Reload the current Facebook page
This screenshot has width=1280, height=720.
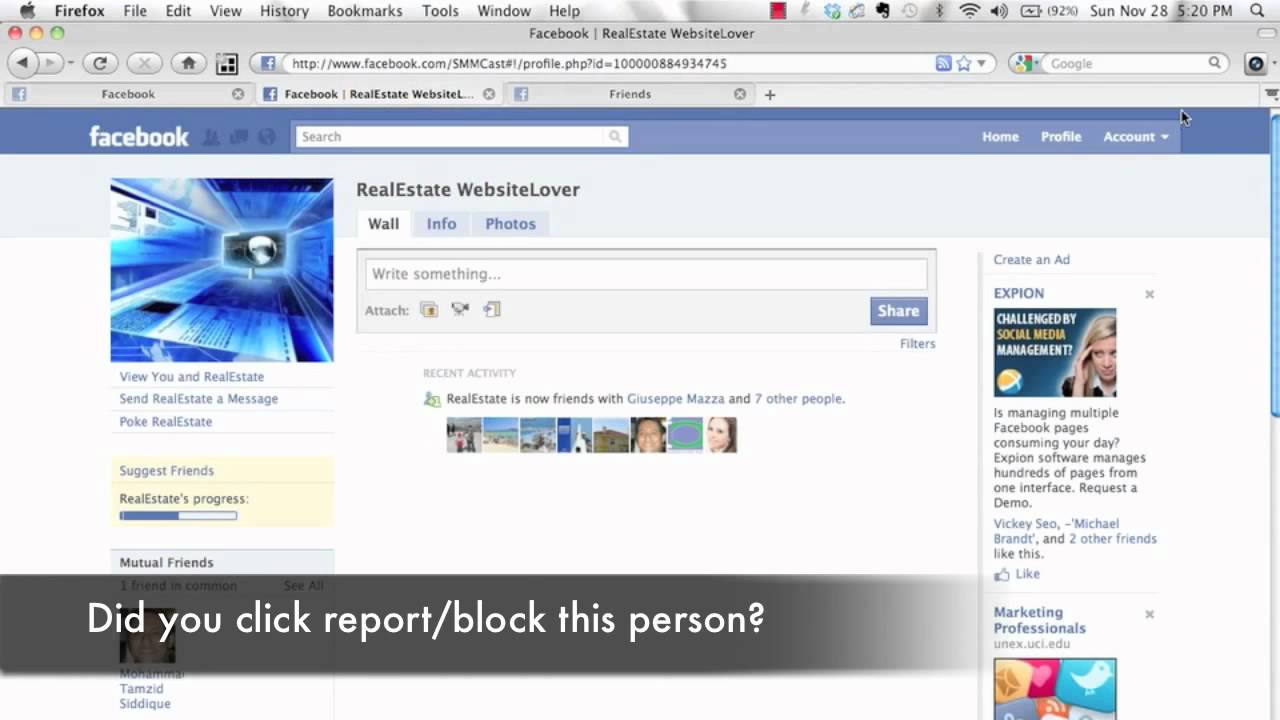point(100,63)
